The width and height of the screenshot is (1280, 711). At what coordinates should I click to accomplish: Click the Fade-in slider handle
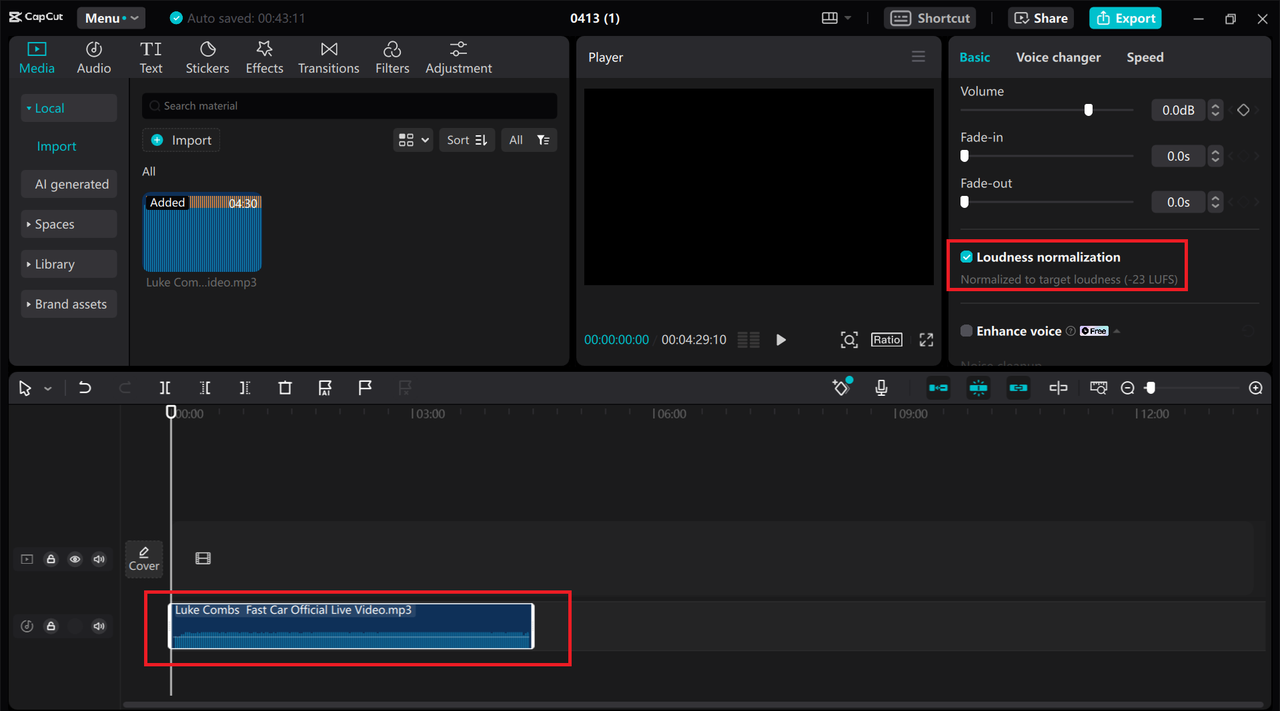964,156
